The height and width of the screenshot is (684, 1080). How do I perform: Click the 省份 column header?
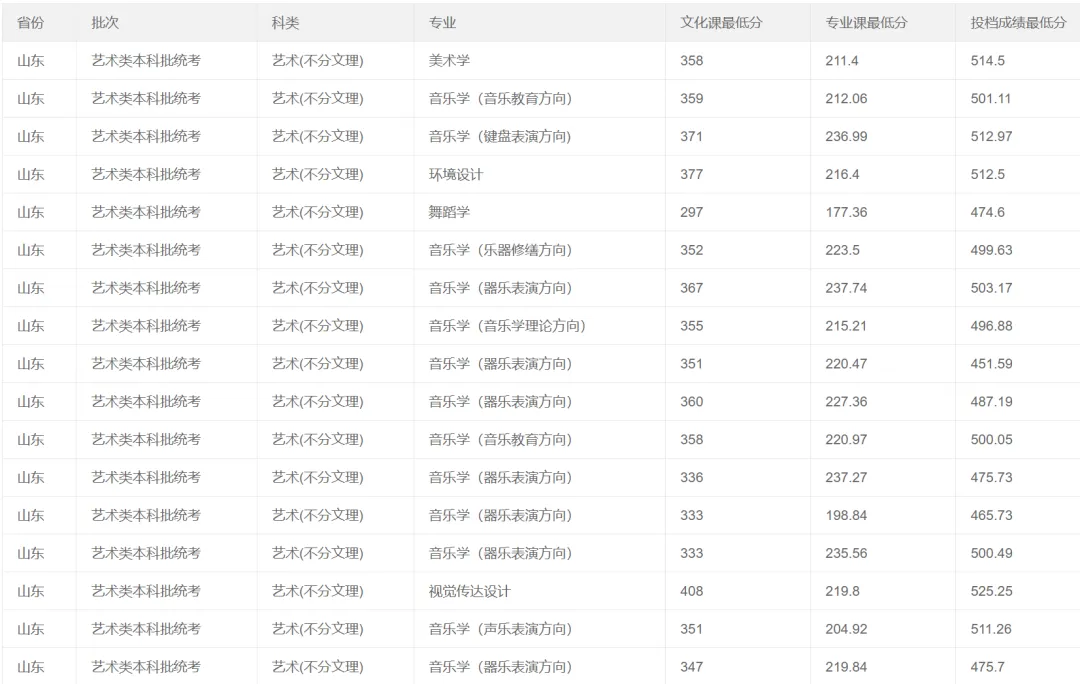(30, 23)
